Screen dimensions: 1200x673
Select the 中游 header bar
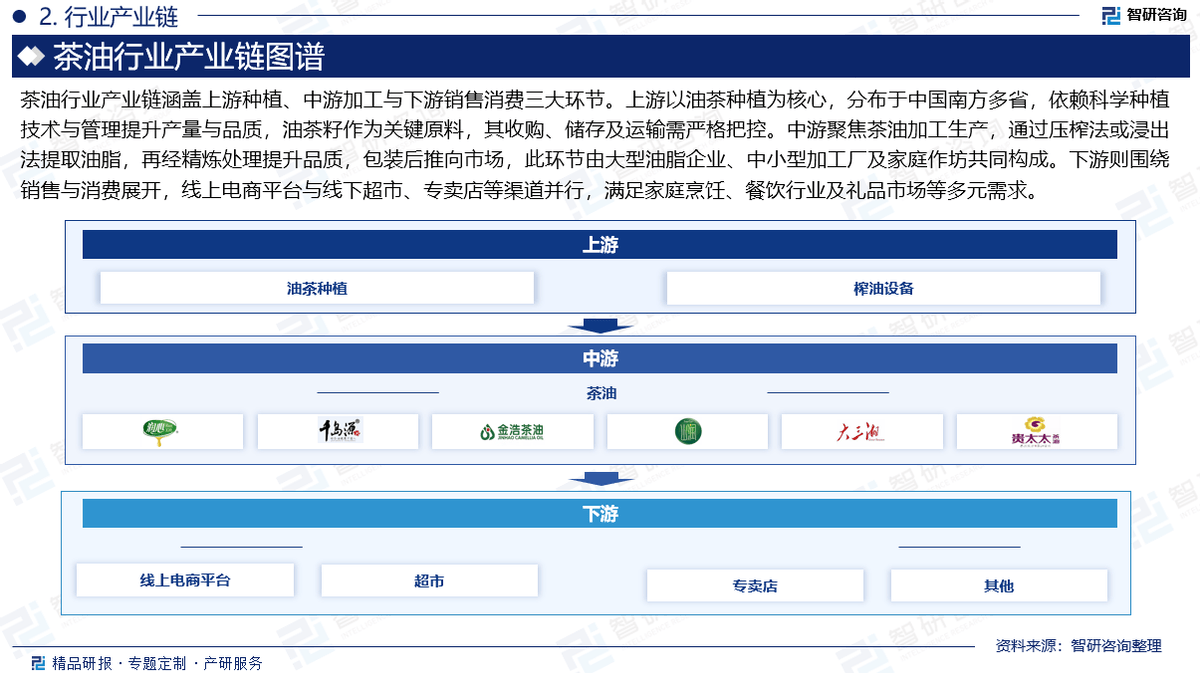point(599,359)
